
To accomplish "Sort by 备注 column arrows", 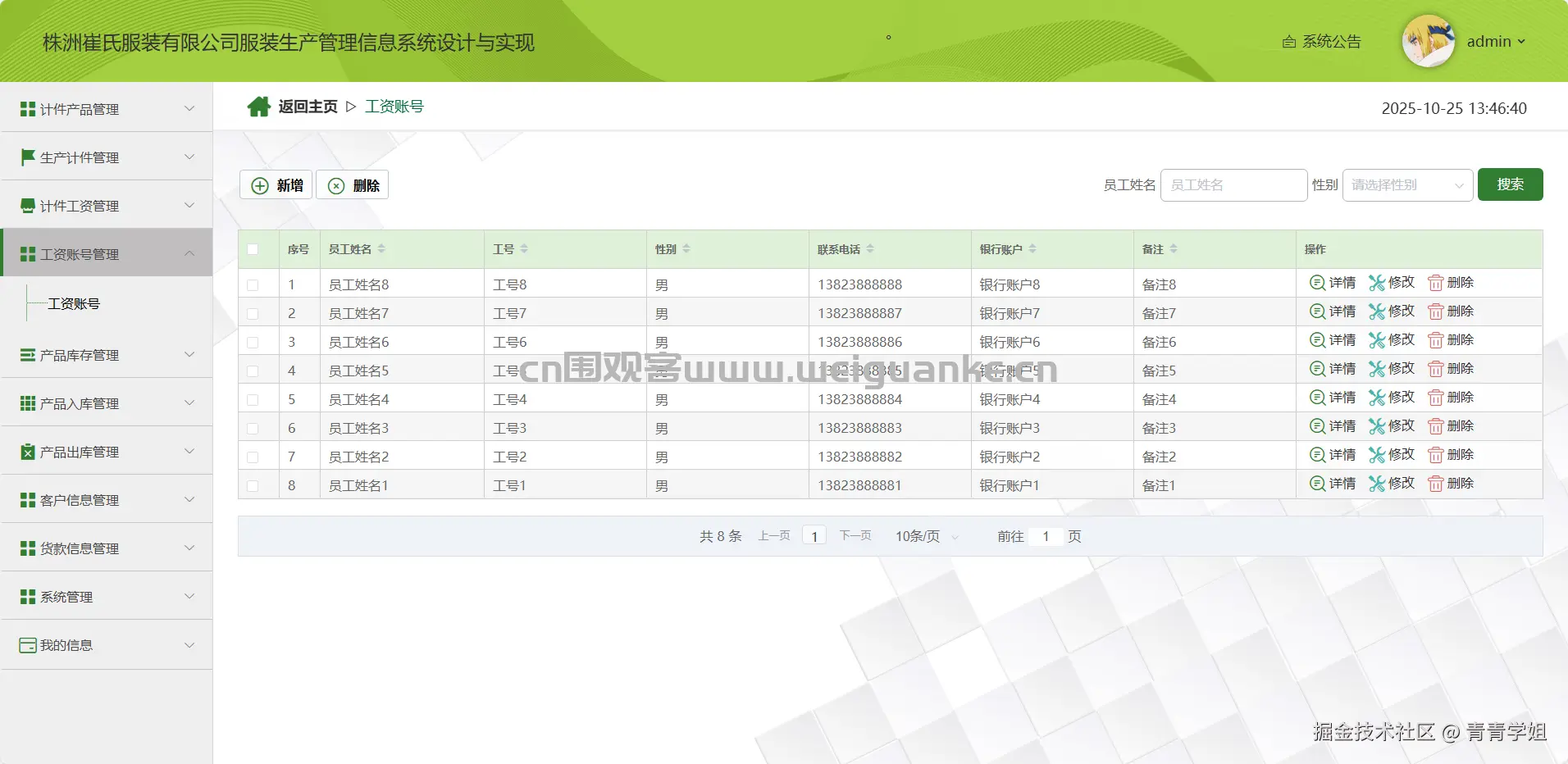I will coord(1174,249).
